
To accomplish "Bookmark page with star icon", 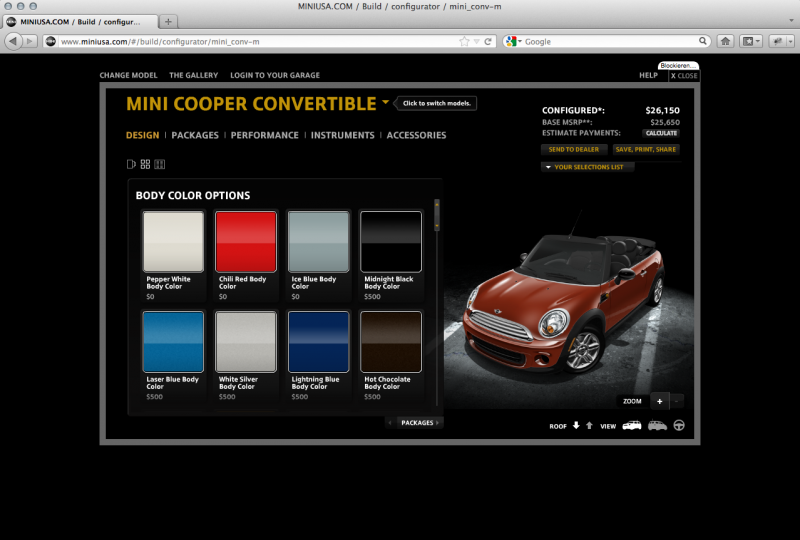I will 464,41.
